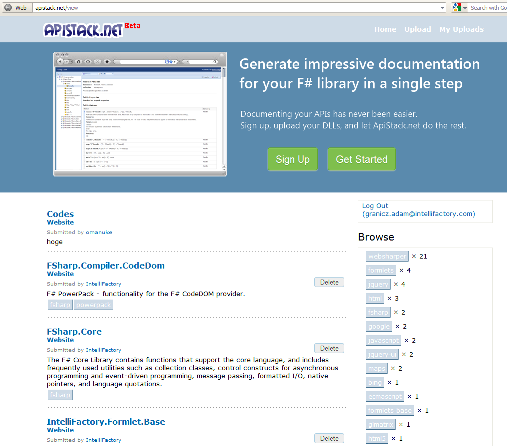Browse the fsharp tag in Browse panel
The height and width of the screenshot is (446, 507).
[378, 312]
